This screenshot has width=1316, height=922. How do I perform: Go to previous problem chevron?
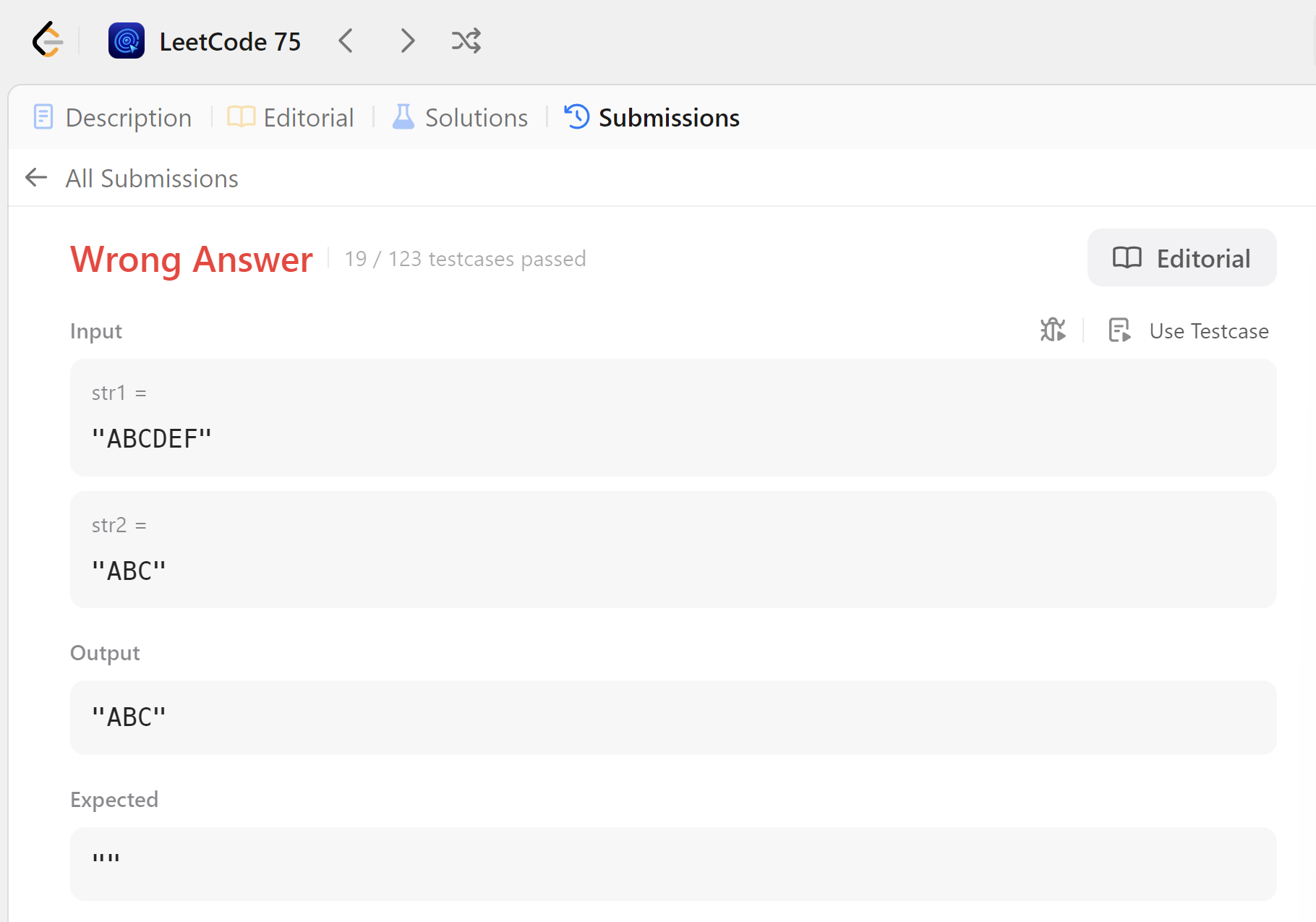click(346, 40)
